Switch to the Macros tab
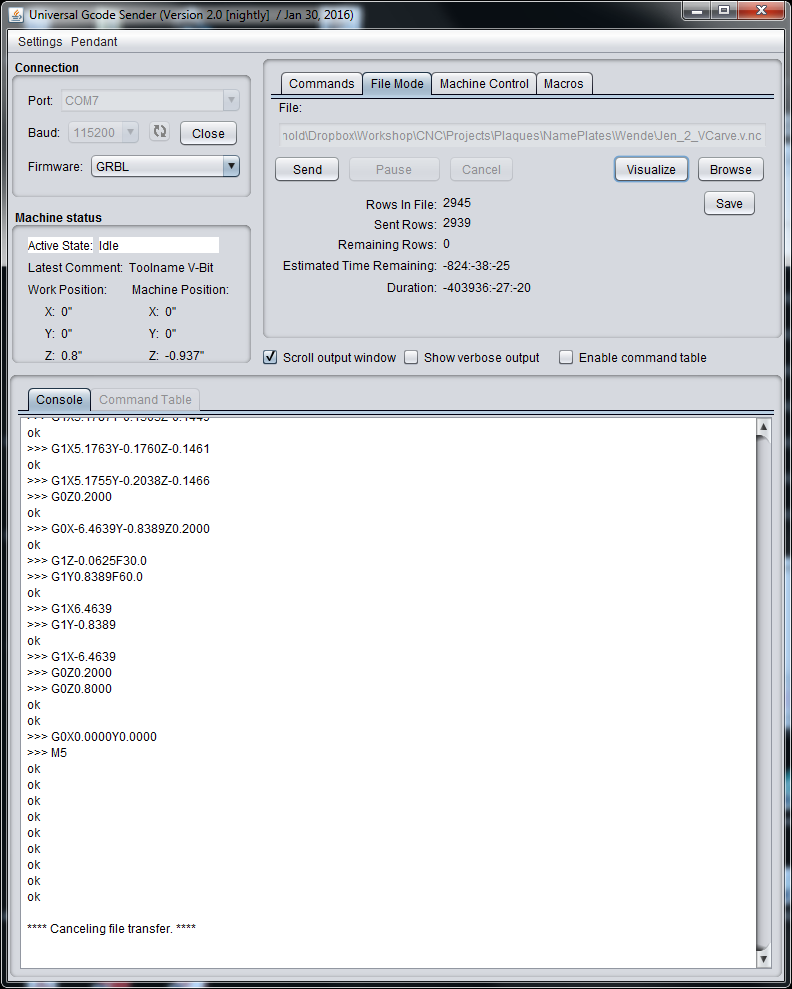Screen dimensions: 792x989 click(x=564, y=83)
